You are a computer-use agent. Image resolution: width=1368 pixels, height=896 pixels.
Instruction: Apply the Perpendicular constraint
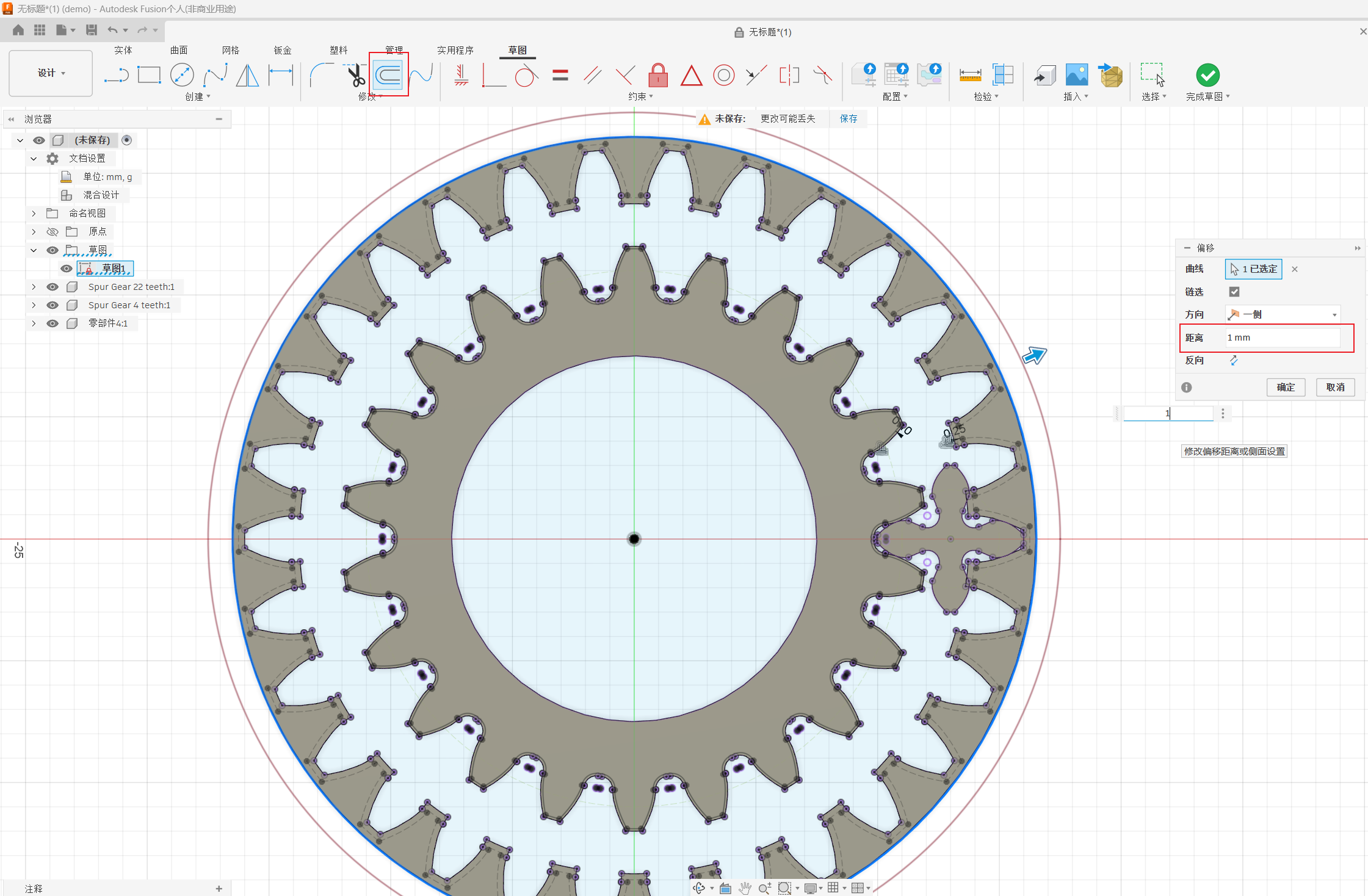[625, 76]
